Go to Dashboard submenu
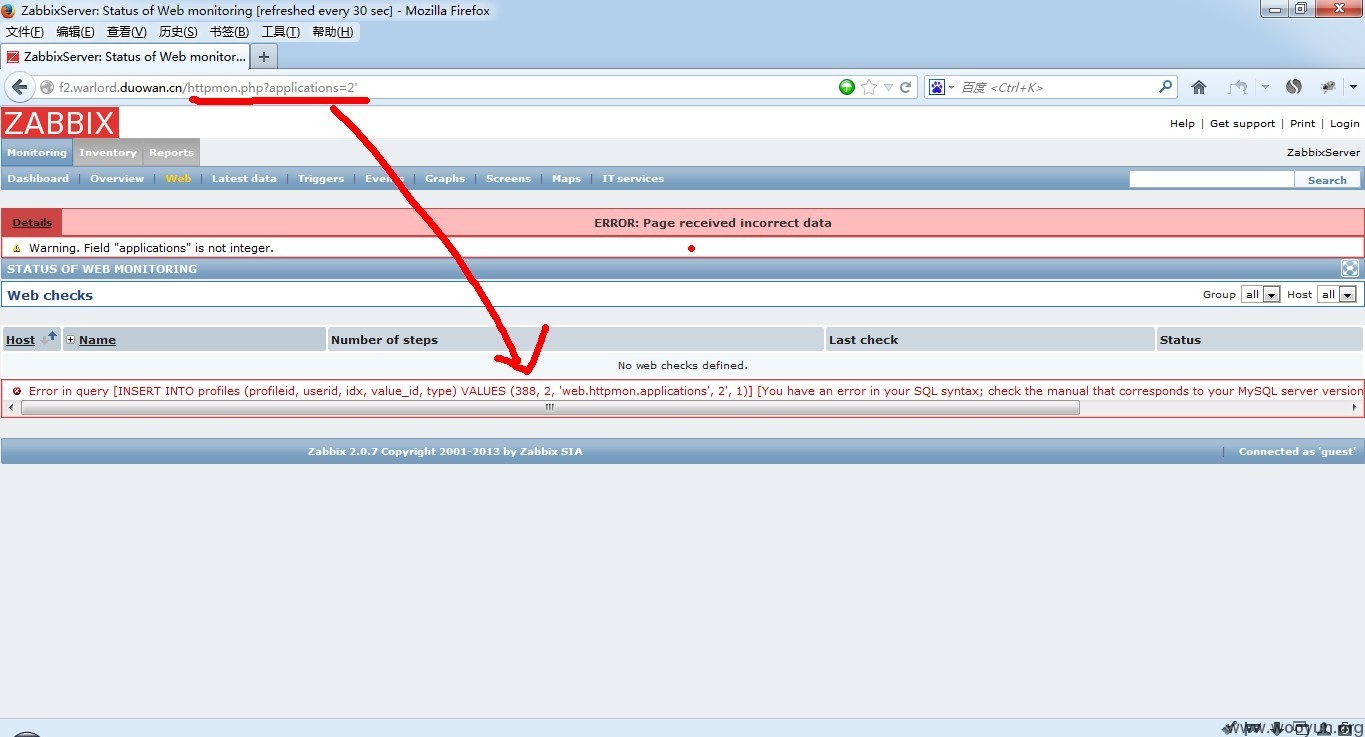 click(x=38, y=179)
